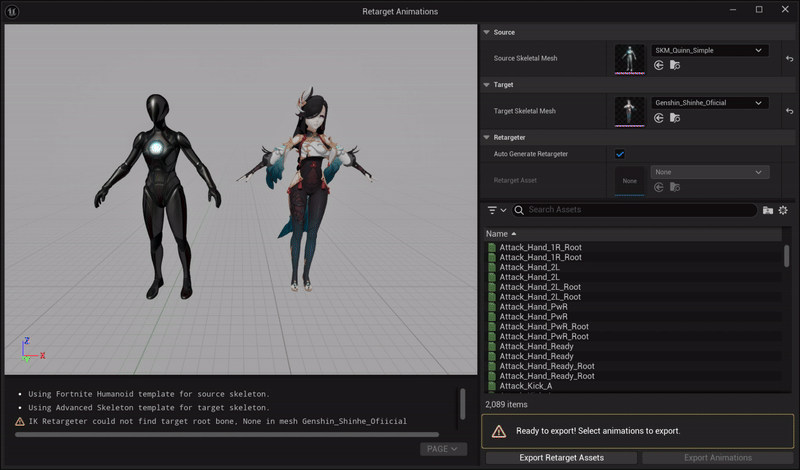Click the XYZ axis gizmo in viewport
Screen dimensions: 800x470
pos(32,350)
